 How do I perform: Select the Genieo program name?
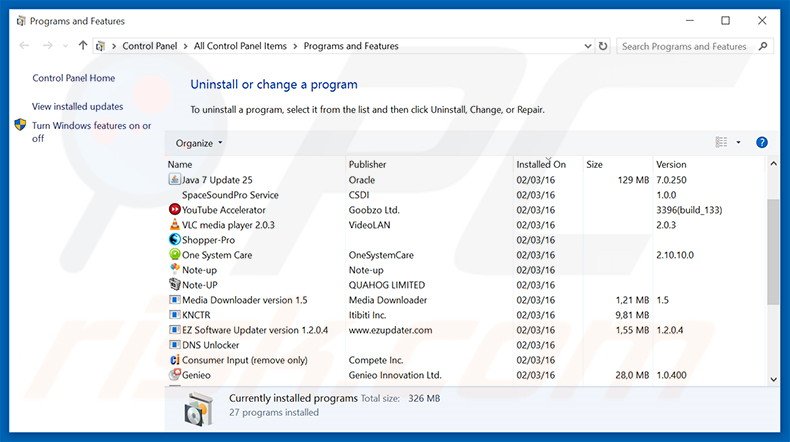tap(196, 375)
